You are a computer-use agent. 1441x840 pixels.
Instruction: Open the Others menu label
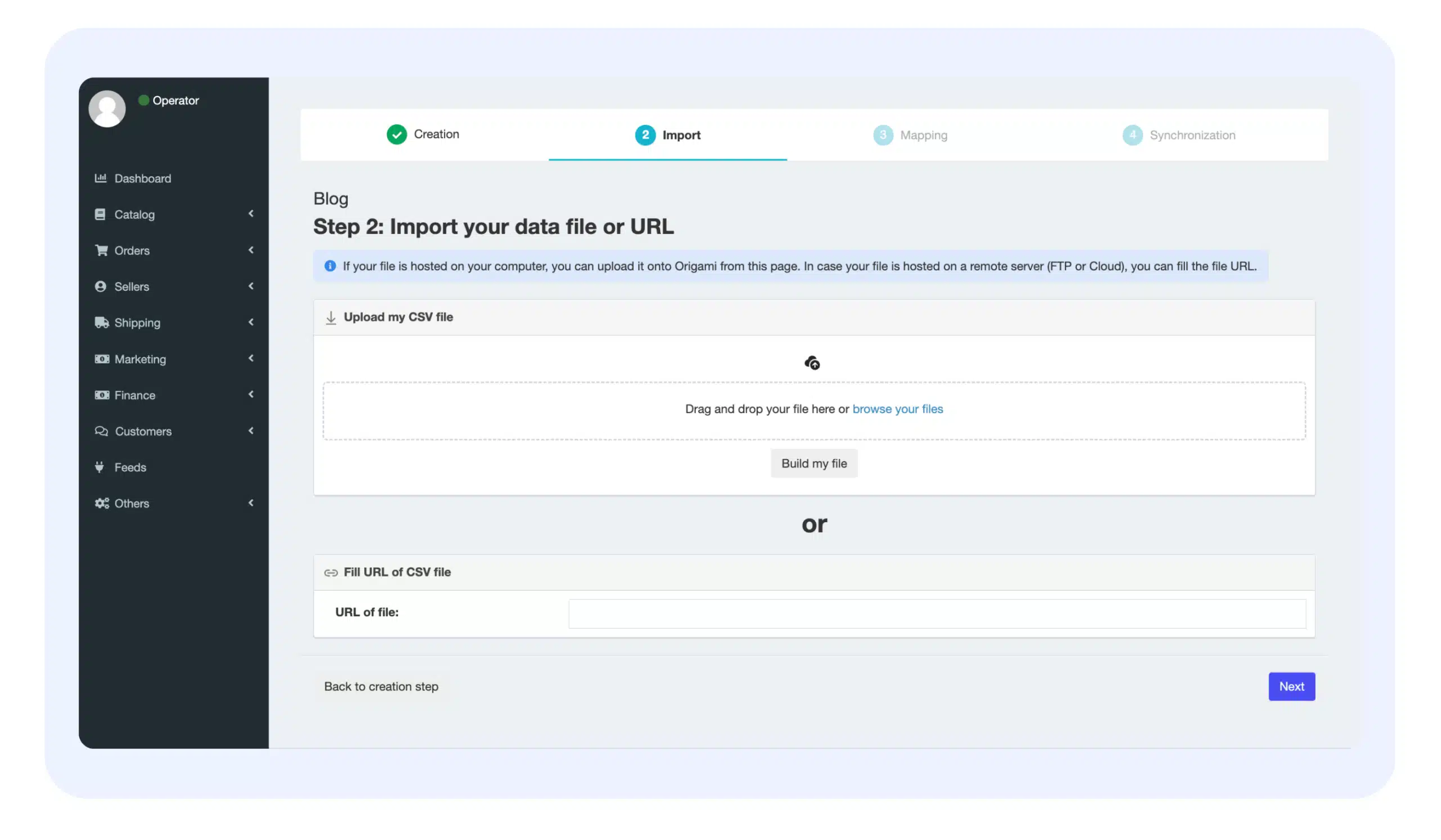[x=132, y=503]
